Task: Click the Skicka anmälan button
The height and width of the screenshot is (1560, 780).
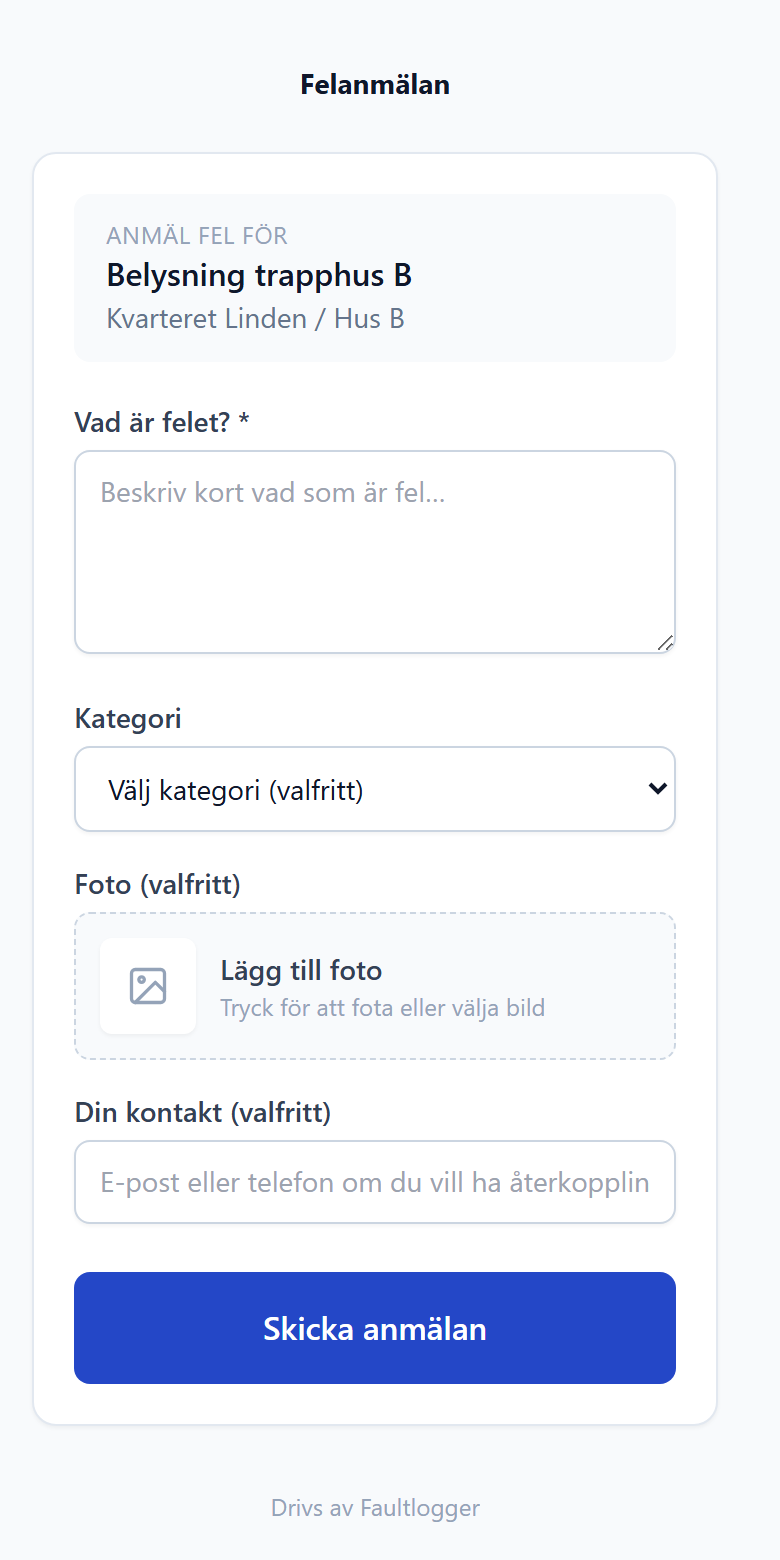Action: (x=375, y=1328)
